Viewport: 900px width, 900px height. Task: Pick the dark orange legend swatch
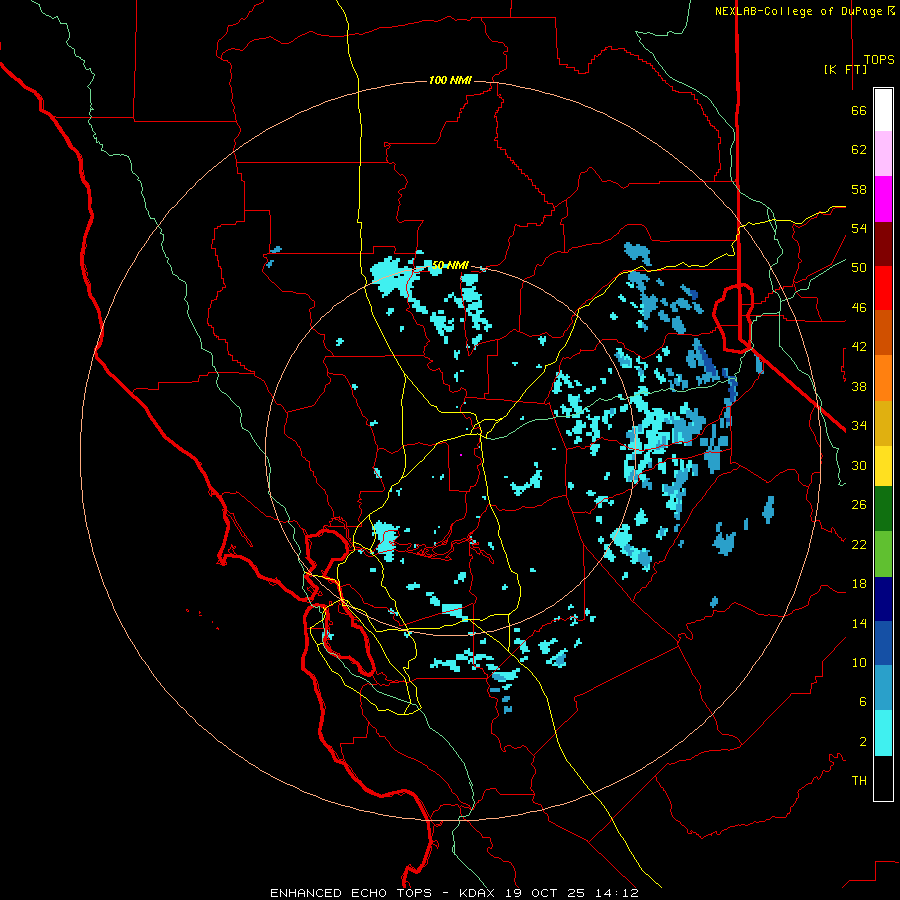pyautogui.click(x=883, y=332)
